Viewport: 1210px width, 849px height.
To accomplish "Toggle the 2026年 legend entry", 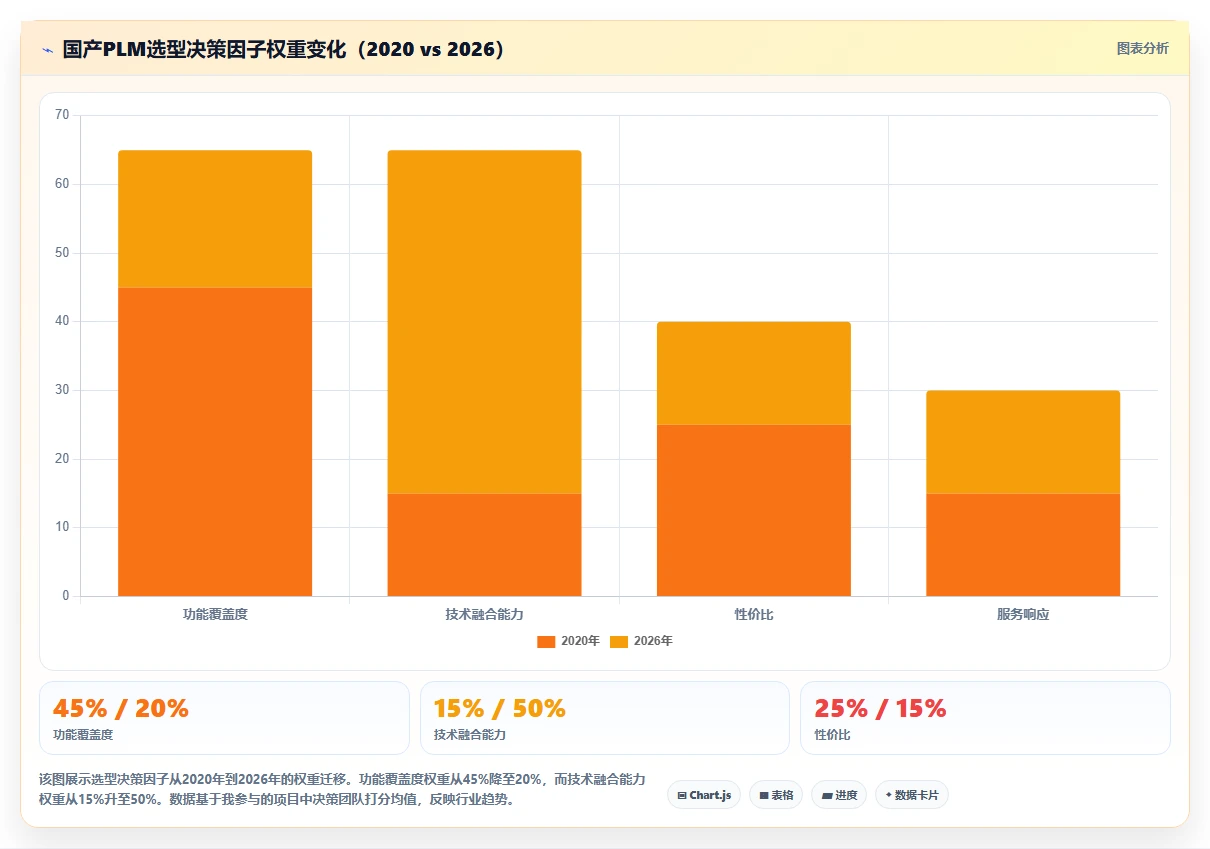I will coord(641,641).
